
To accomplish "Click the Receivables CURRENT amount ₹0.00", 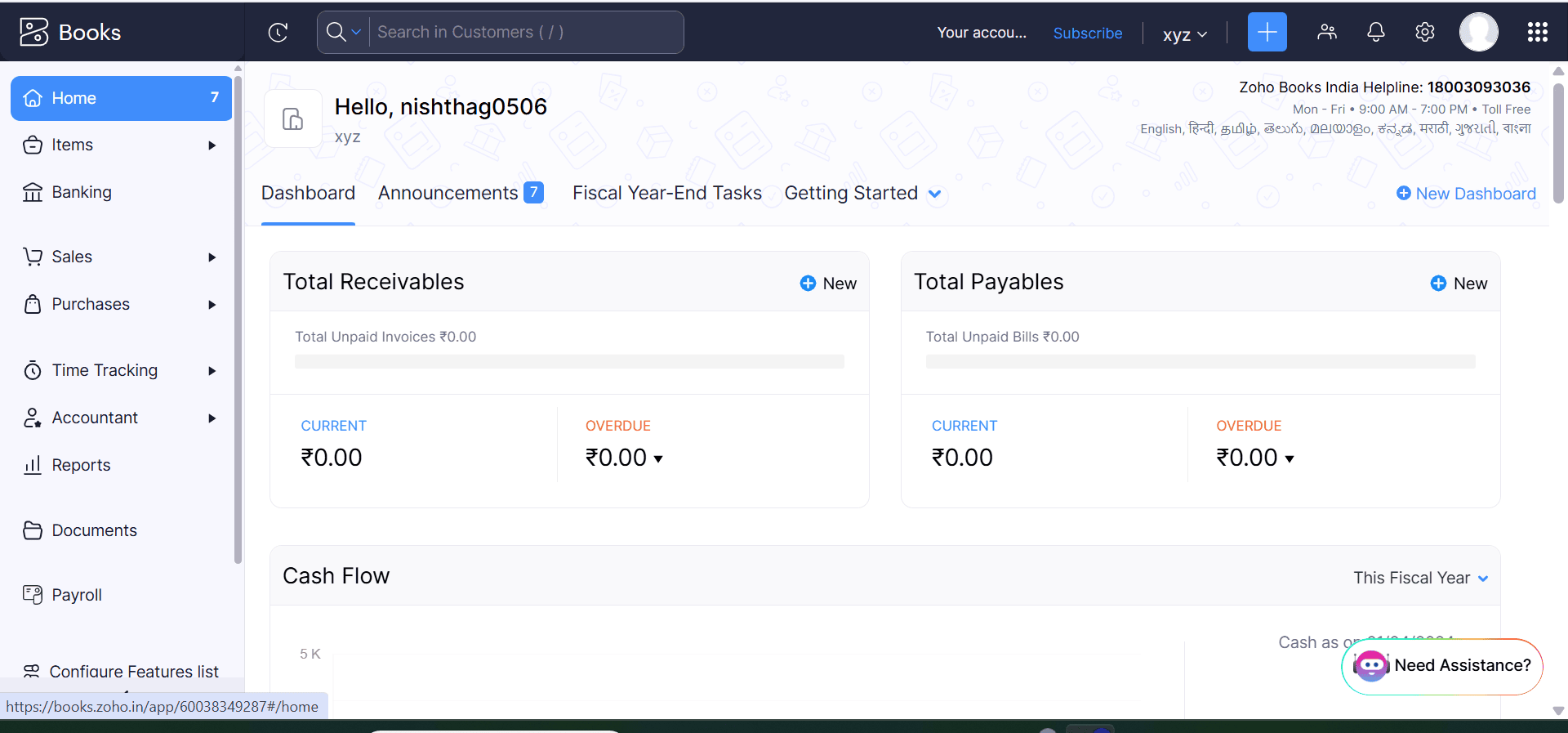I will tap(332, 458).
